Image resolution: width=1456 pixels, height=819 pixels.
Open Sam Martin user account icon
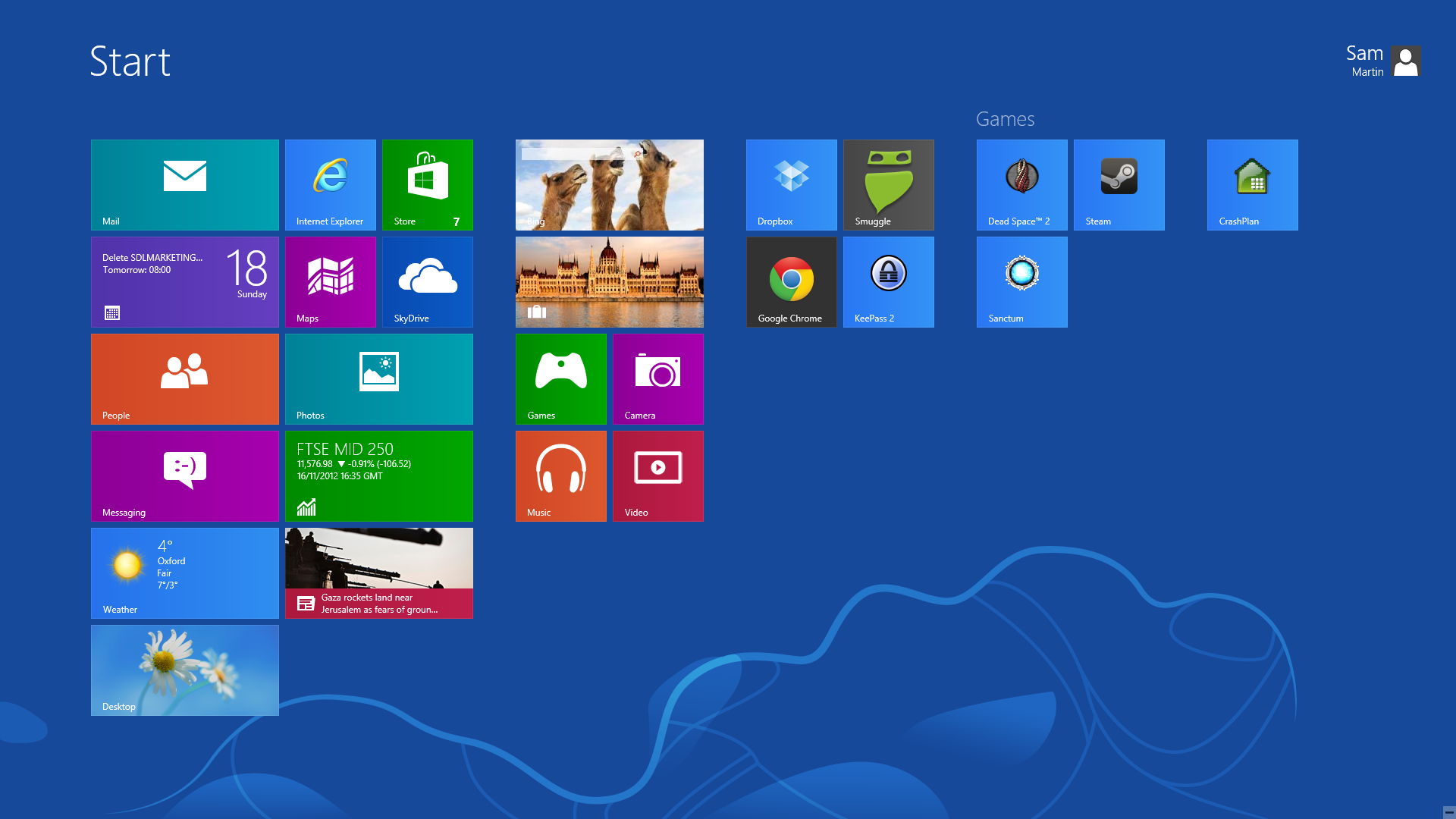[x=1405, y=60]
